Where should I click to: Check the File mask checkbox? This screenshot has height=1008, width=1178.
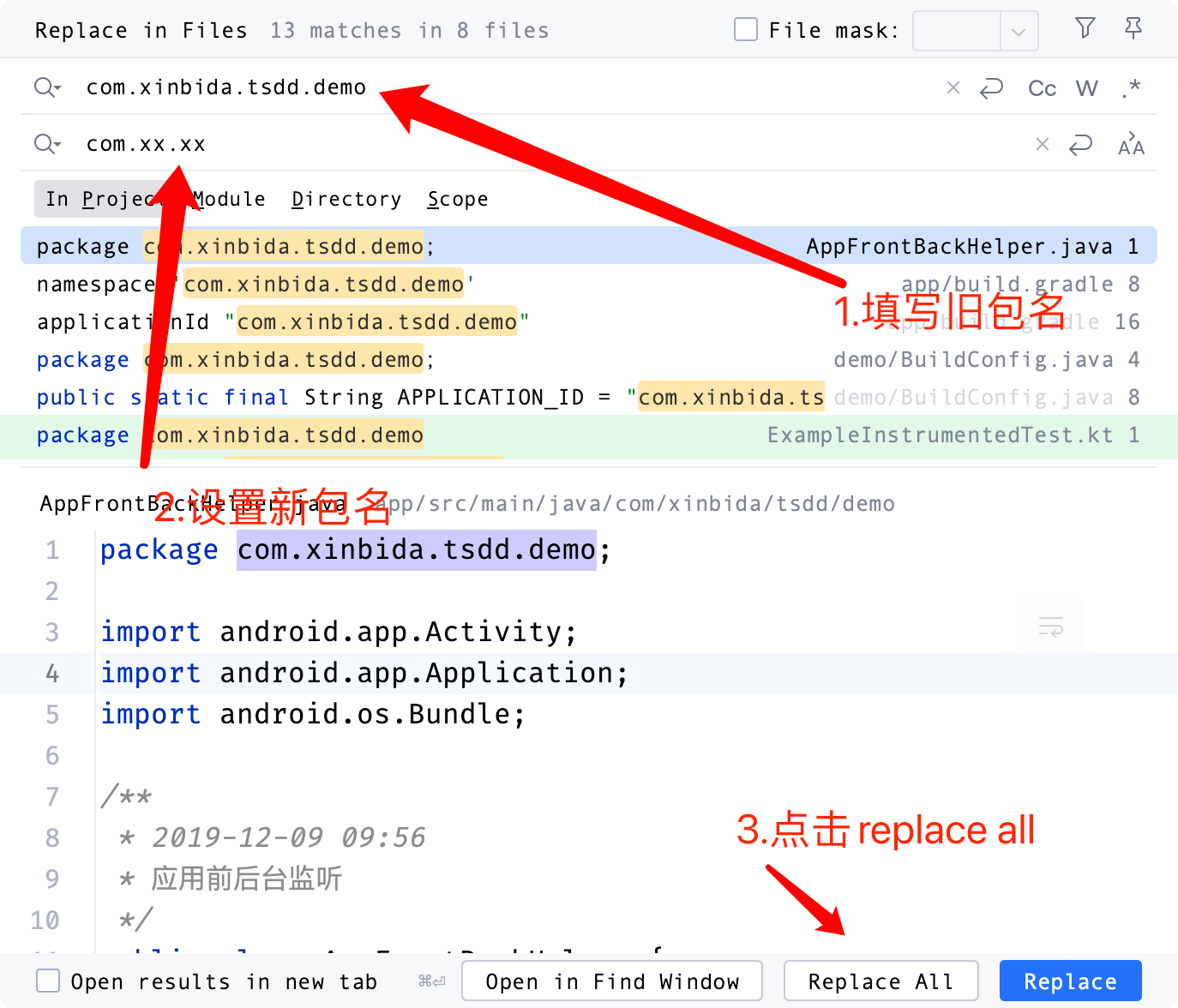point(746,30)
